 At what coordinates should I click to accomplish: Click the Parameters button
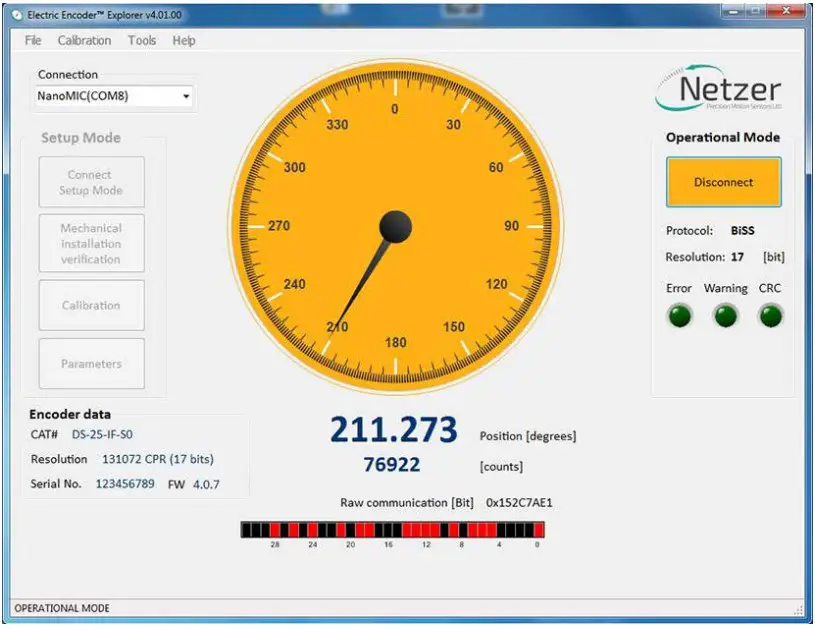(x=91, y=363)
